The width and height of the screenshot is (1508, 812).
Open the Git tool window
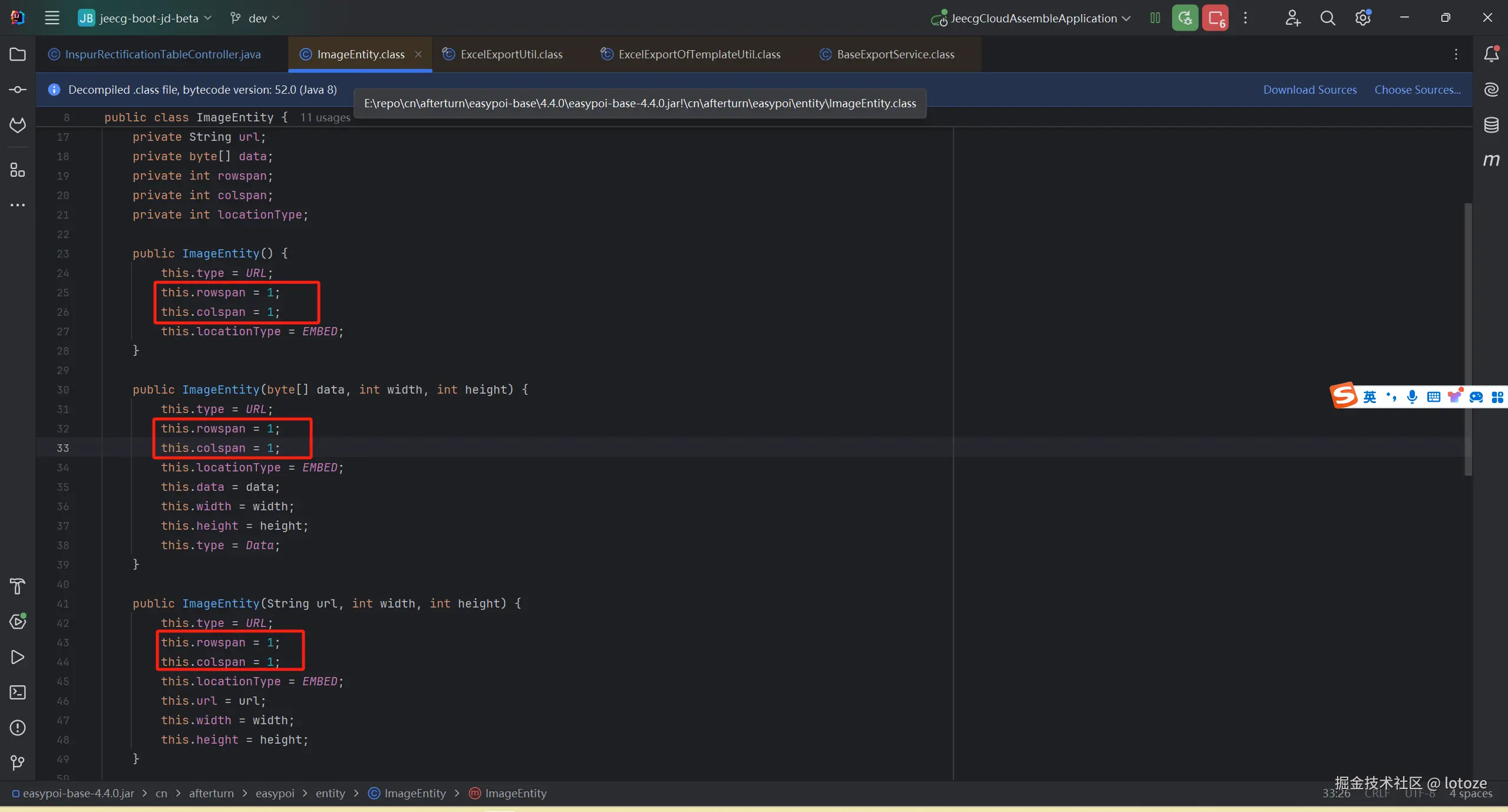coord(18,763)
